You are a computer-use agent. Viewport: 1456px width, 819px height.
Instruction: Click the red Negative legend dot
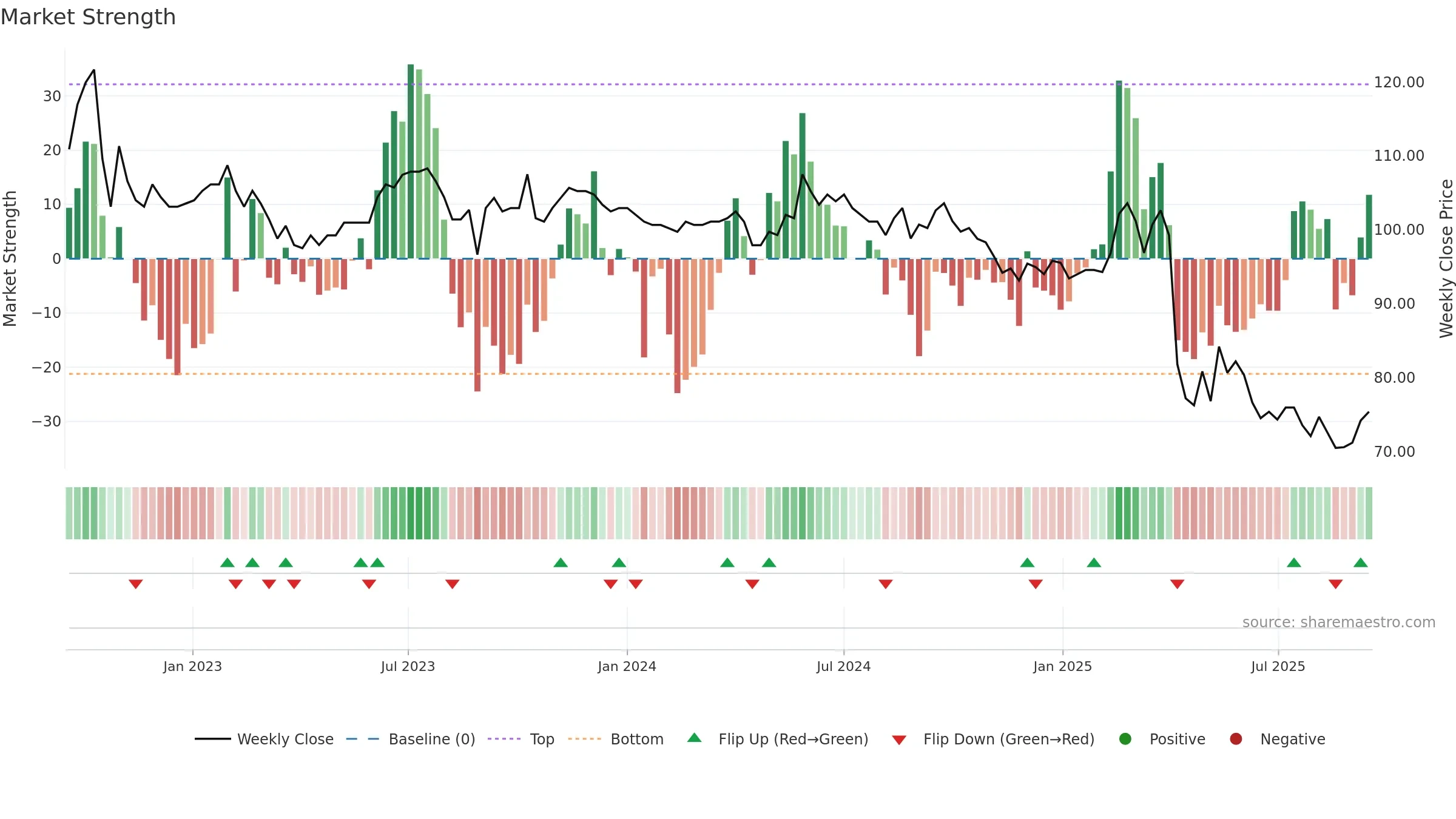pos(1236,739)
